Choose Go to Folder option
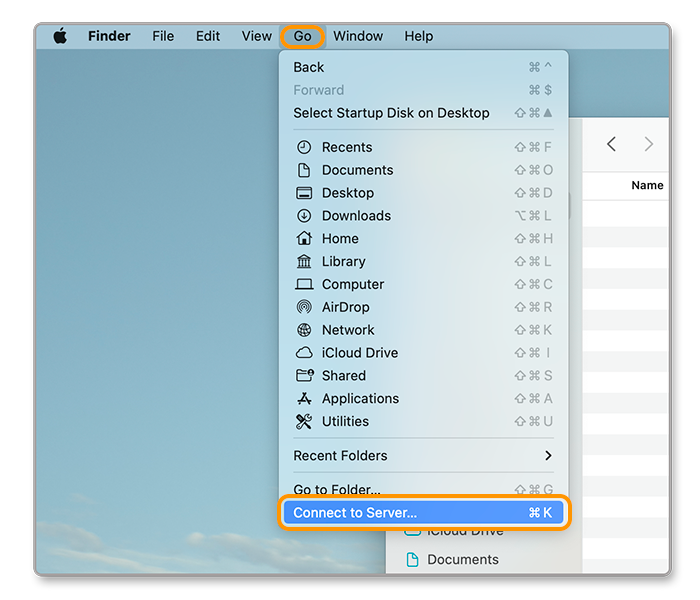700x600 pixels. coord(337,489)
